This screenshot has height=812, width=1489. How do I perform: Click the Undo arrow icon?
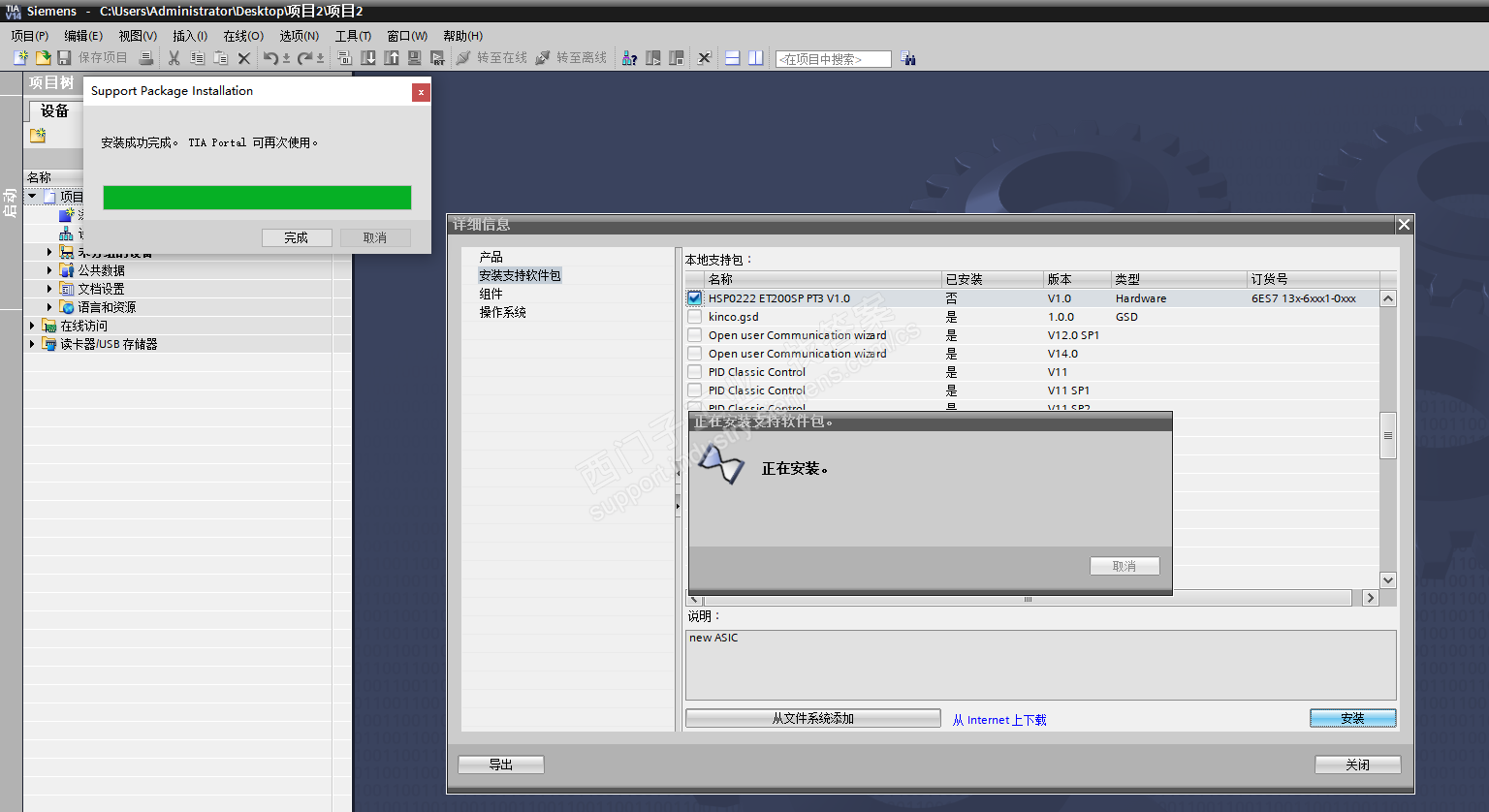point(271,58)
